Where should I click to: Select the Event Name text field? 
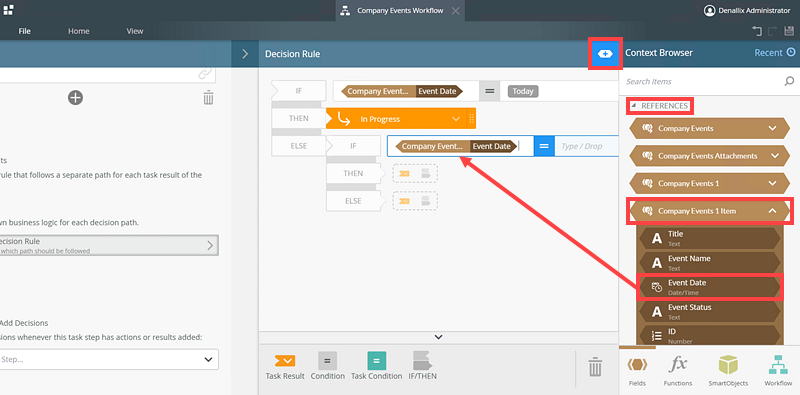pos(710,262)
